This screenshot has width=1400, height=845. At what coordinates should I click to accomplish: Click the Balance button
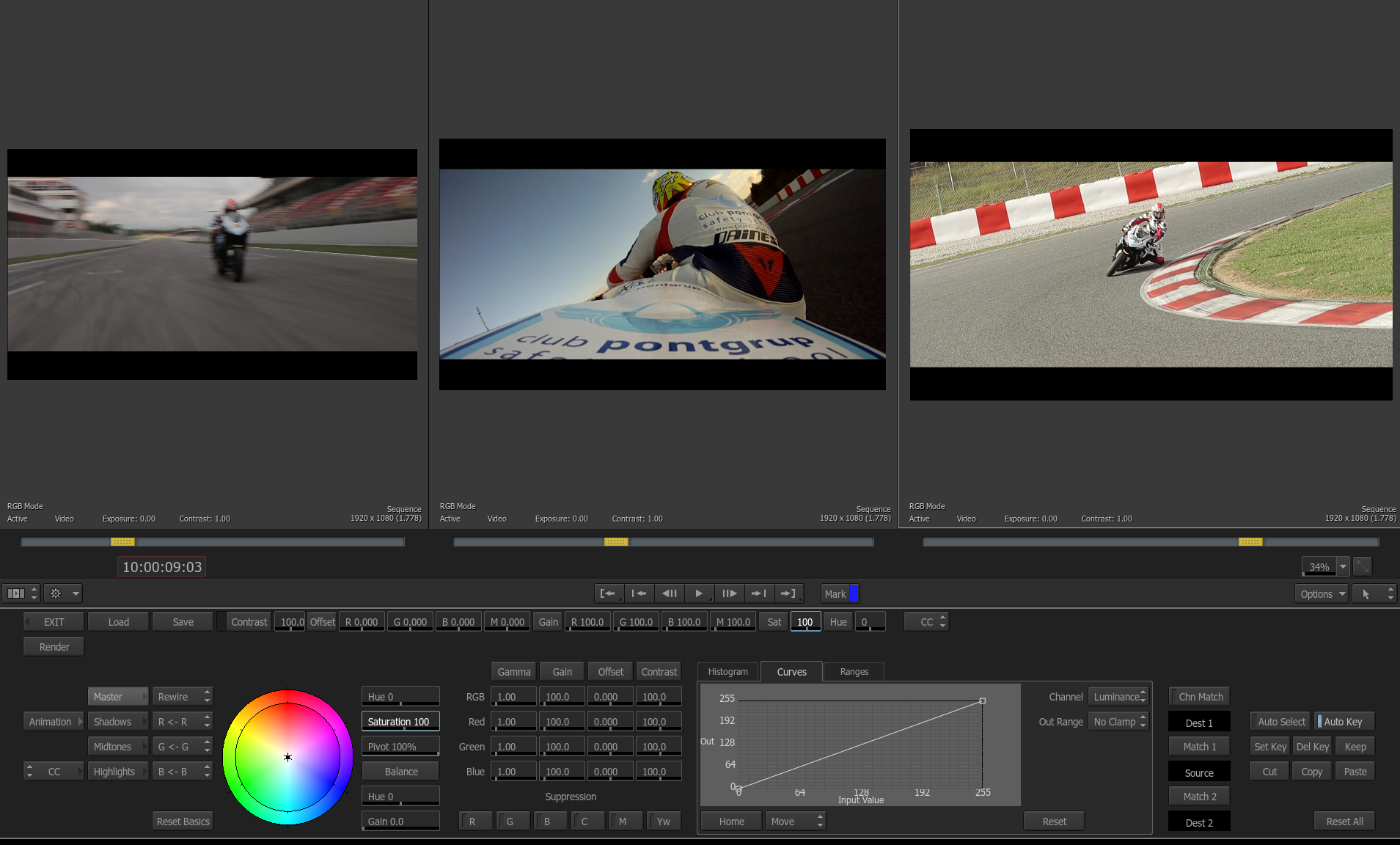[x=400, y=772]
